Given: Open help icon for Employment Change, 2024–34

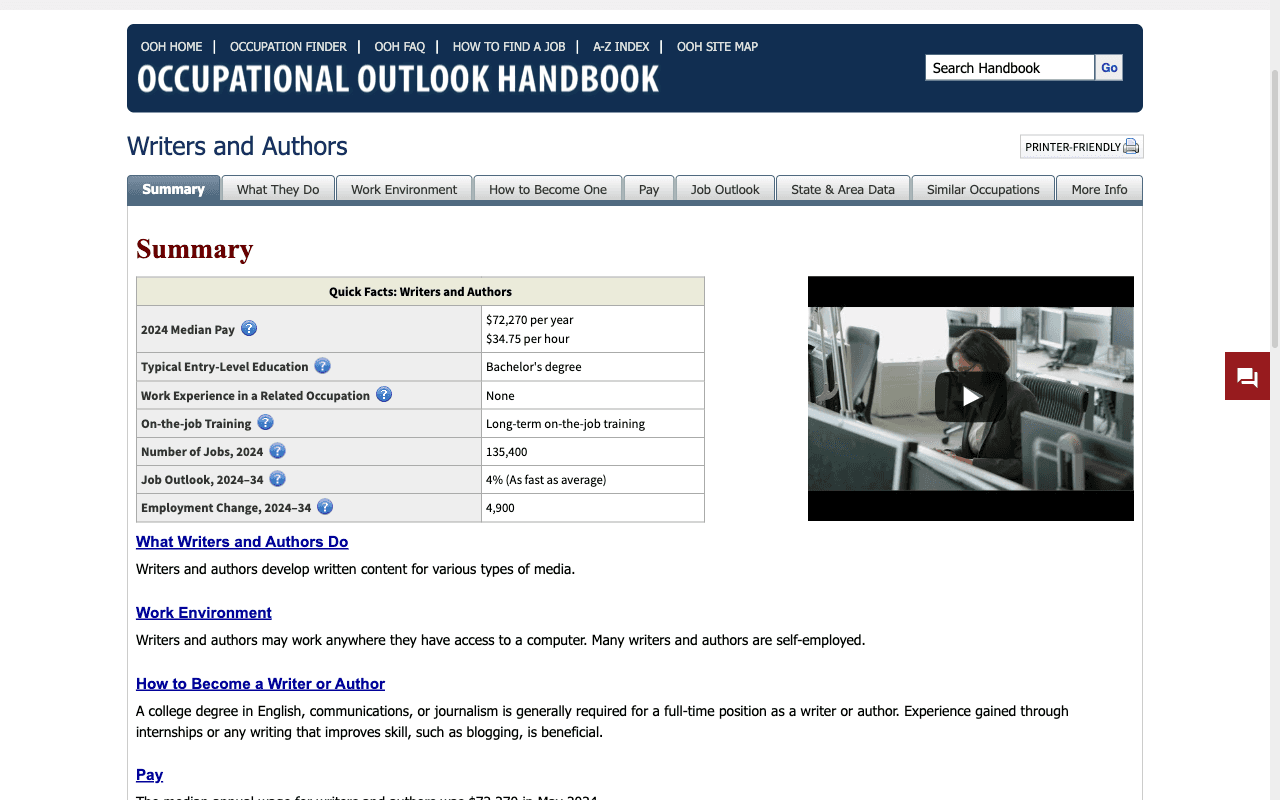Looking at the screenshot, I should (x=325, y=507).
